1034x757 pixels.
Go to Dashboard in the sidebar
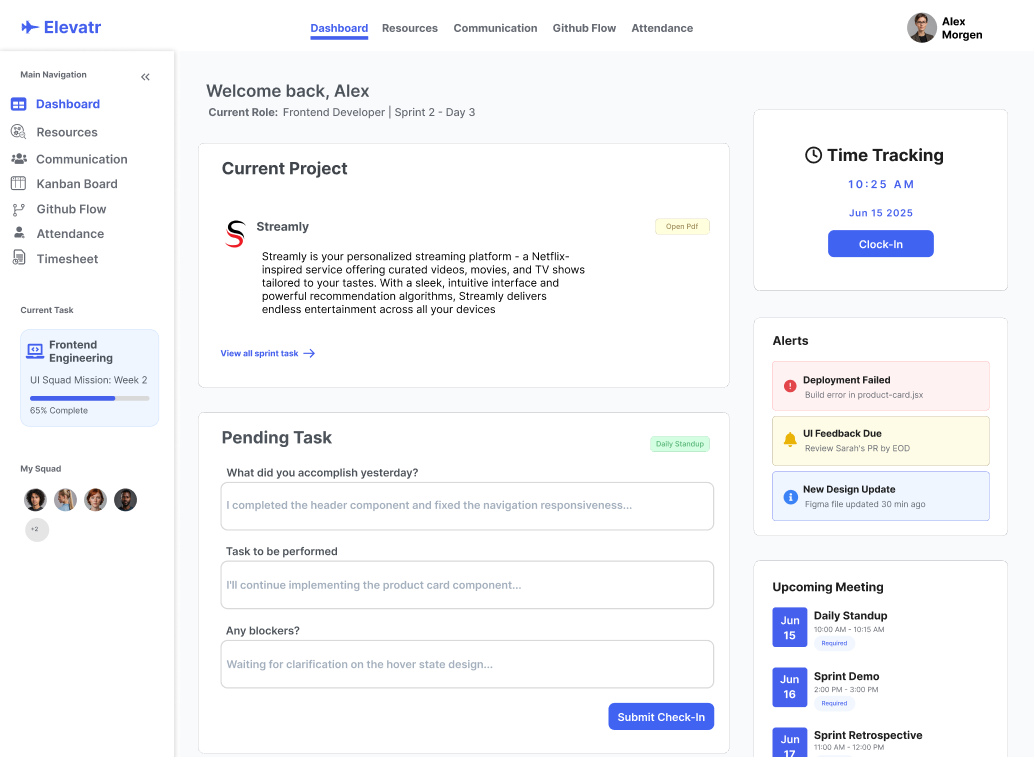pyautogui.click(x=68, y=104)
